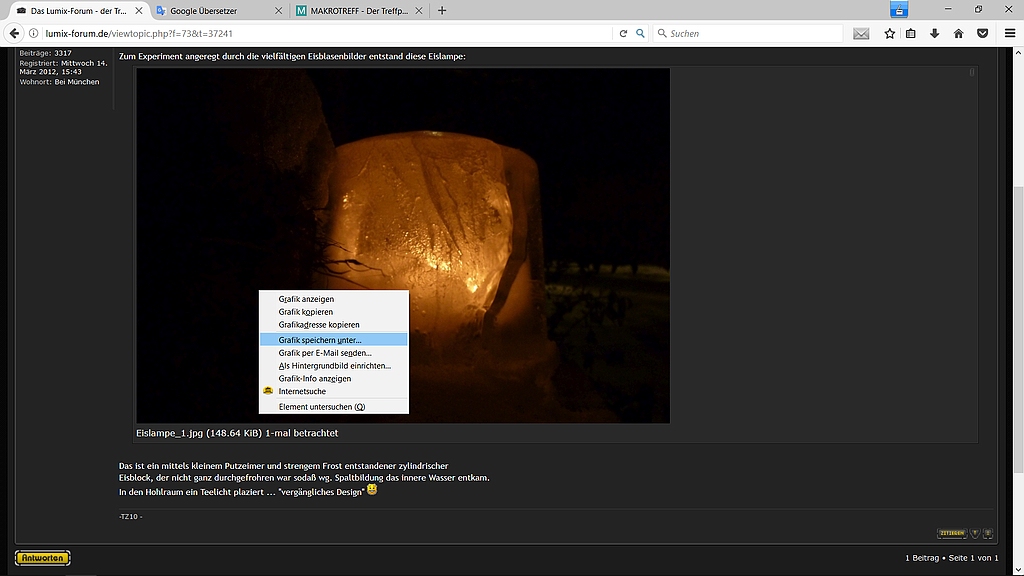
Task: Open the Firefox hamburger menu icon
Action: 1009,32
